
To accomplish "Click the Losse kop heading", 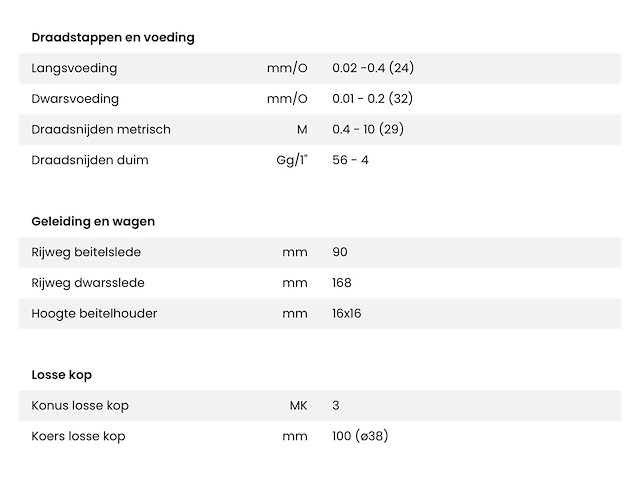I will (x=62, y=375).
